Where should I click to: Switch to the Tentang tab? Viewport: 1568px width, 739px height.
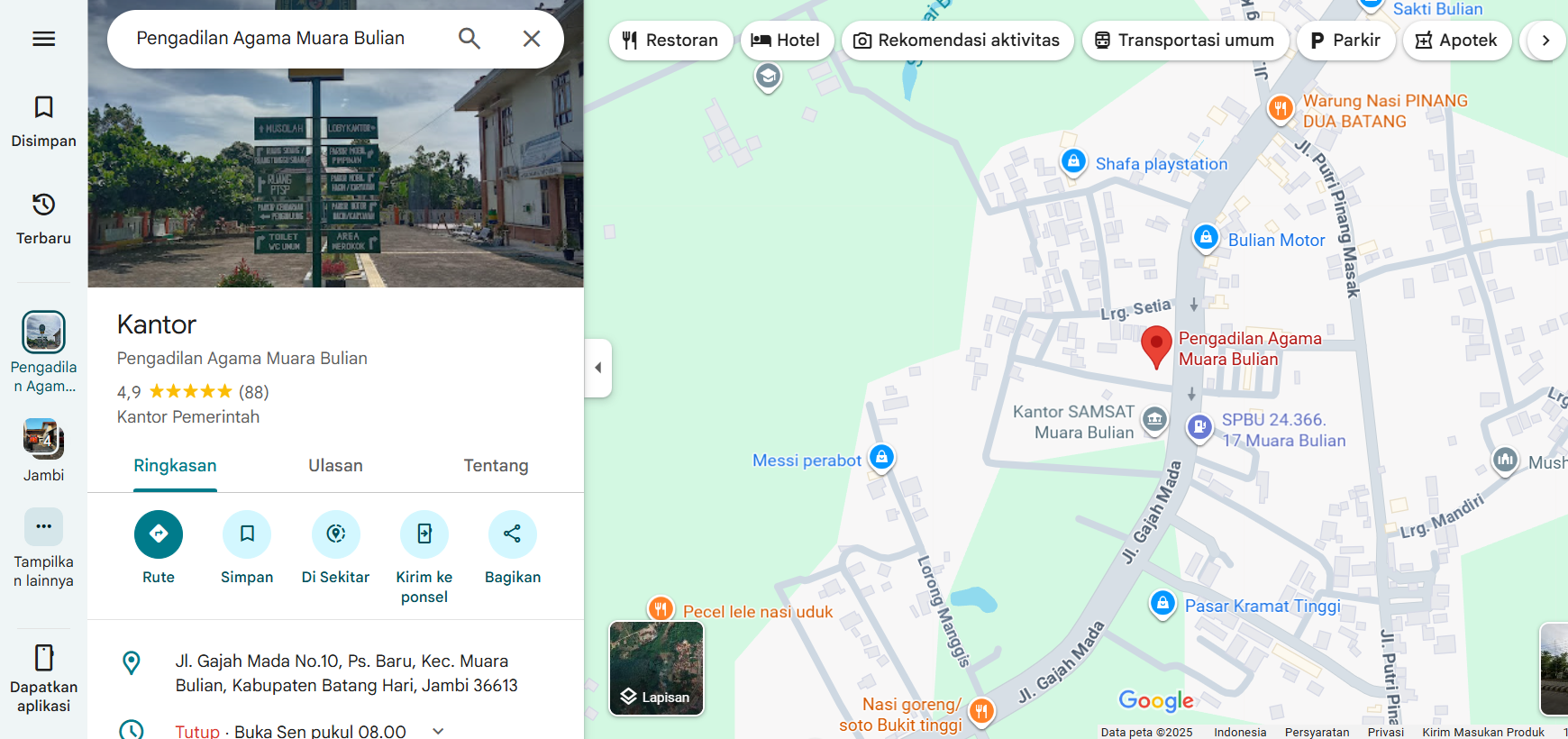coord(496,466)
